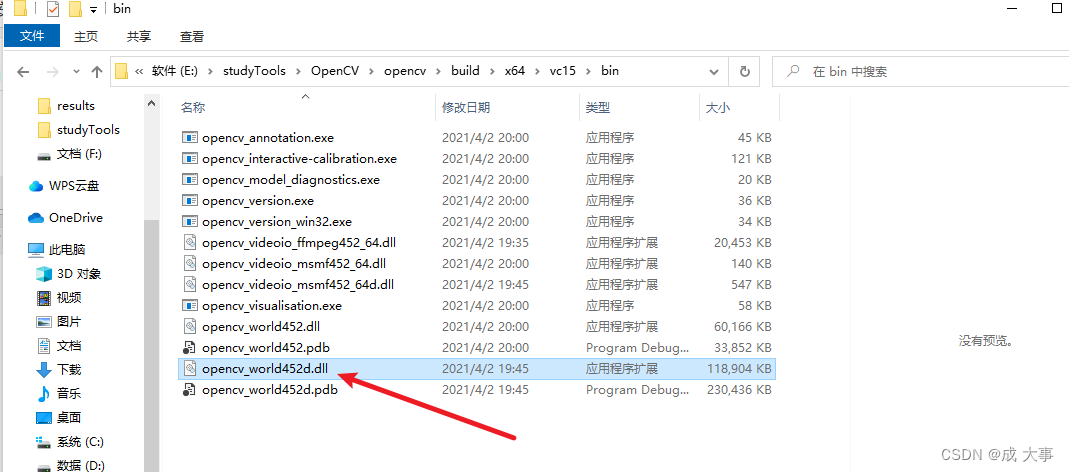Open the 查看 ribbon tab

(192, 36)
